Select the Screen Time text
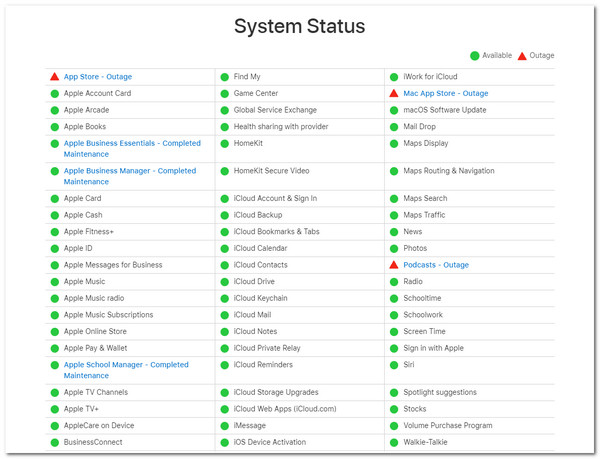600x459 pixels. coord(424,332)
